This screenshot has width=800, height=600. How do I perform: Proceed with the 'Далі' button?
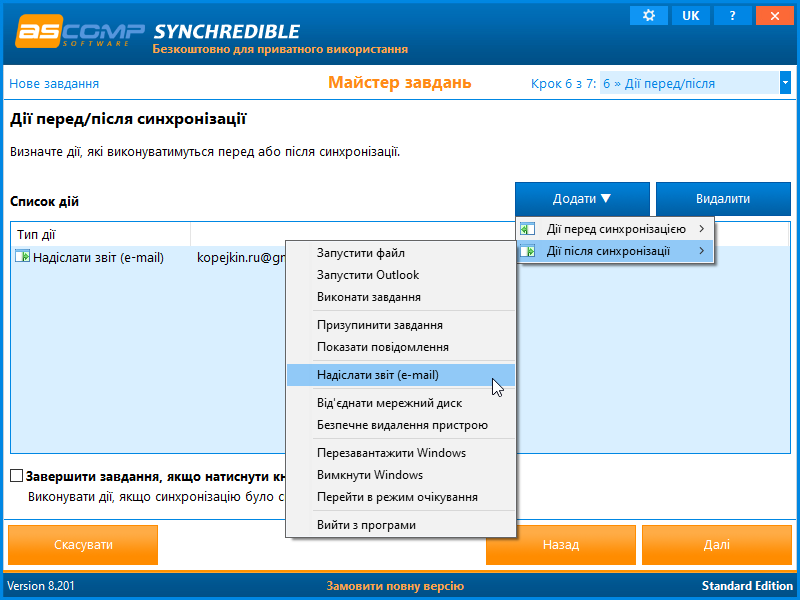tap(717, 545)
